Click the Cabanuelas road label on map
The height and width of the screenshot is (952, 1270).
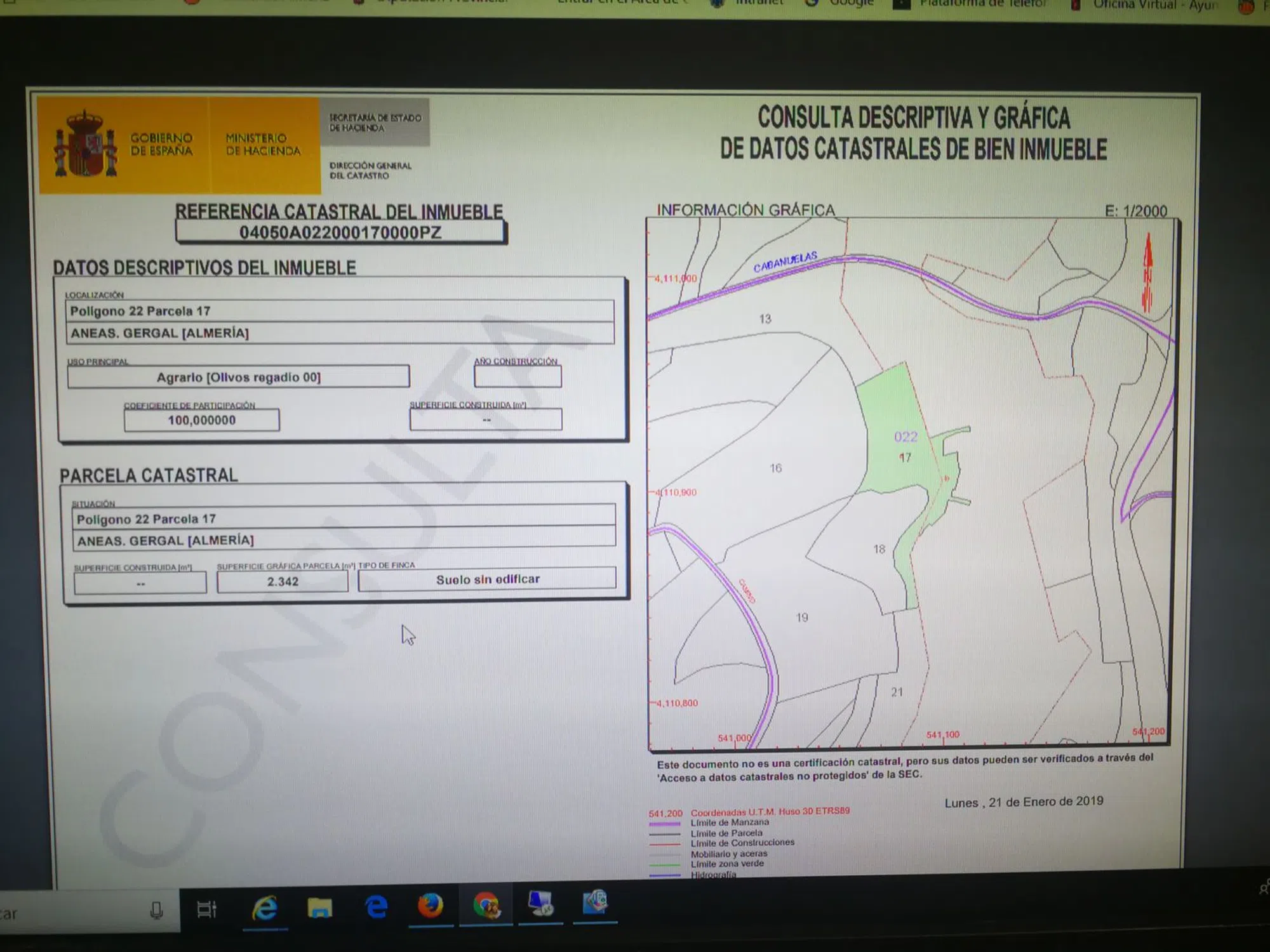point(785,262)
